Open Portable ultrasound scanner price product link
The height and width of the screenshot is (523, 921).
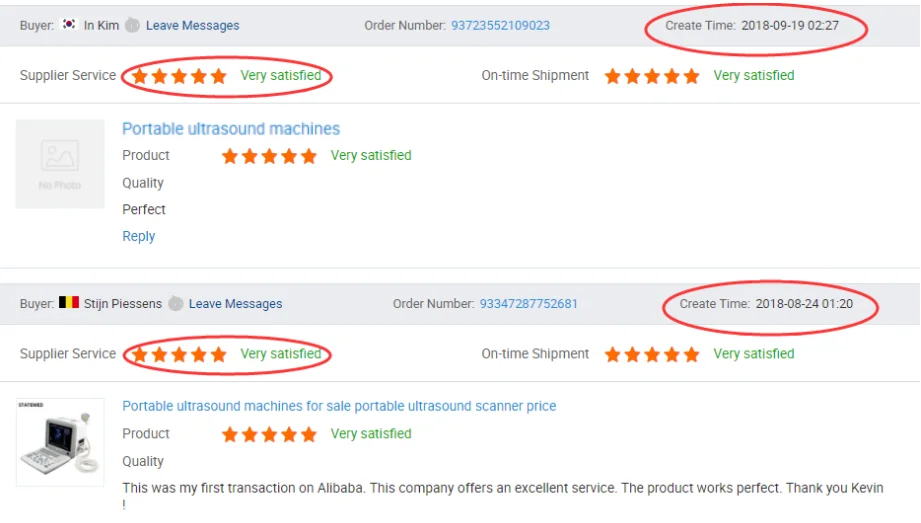point(339,406)
